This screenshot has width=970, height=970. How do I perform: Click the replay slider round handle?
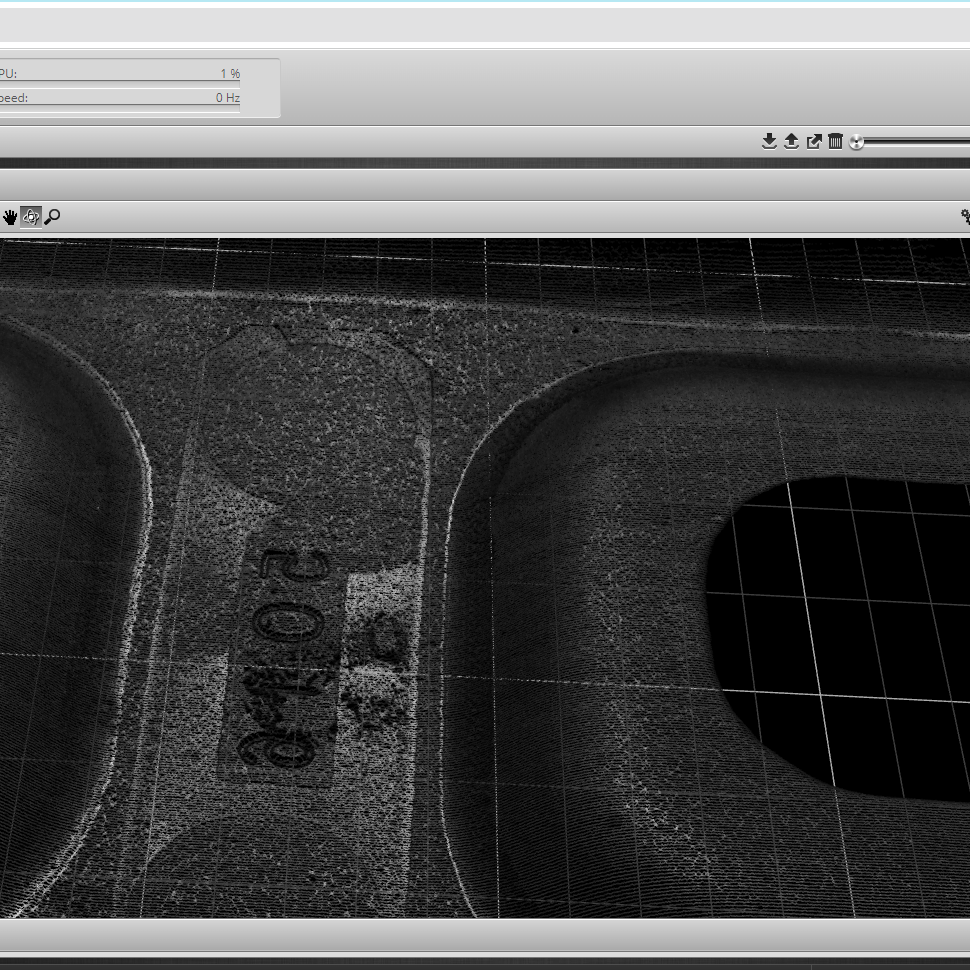click(x=856, y=142)
